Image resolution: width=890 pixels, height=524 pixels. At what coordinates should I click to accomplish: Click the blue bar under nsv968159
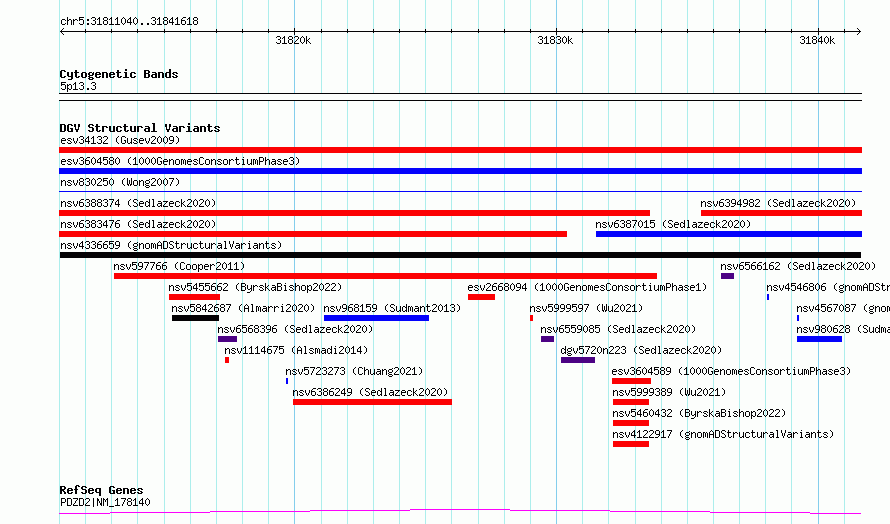(x=376, y=318)
